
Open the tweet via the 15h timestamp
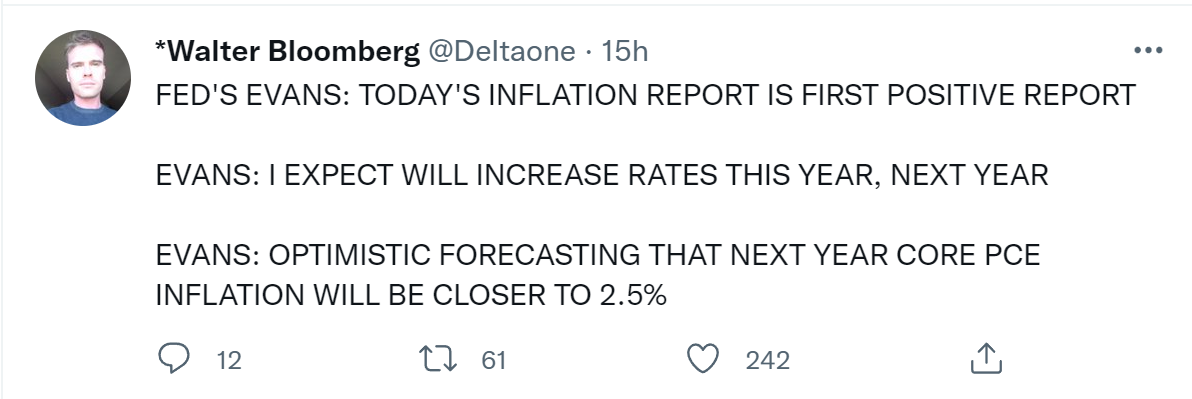click(624, 52)
